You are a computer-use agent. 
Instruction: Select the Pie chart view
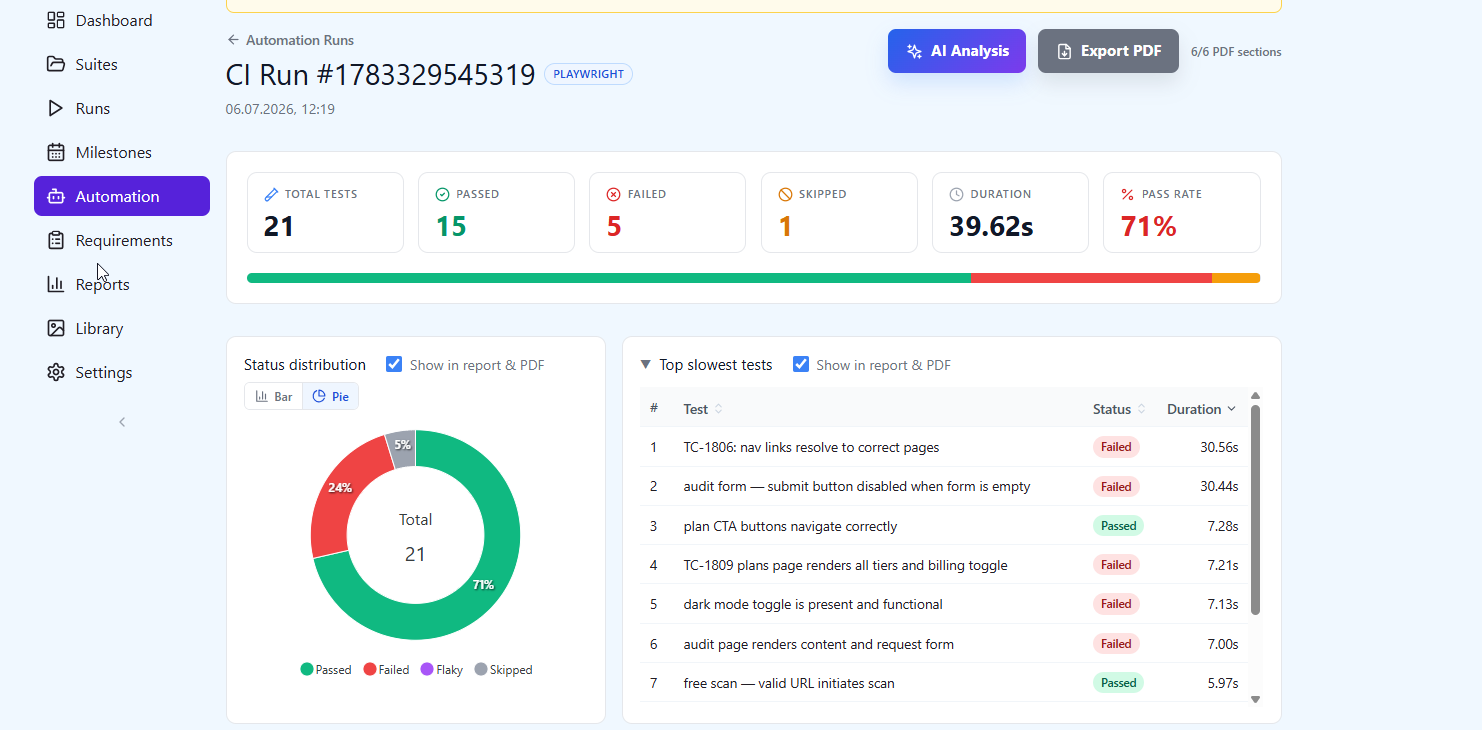point(331,396)
